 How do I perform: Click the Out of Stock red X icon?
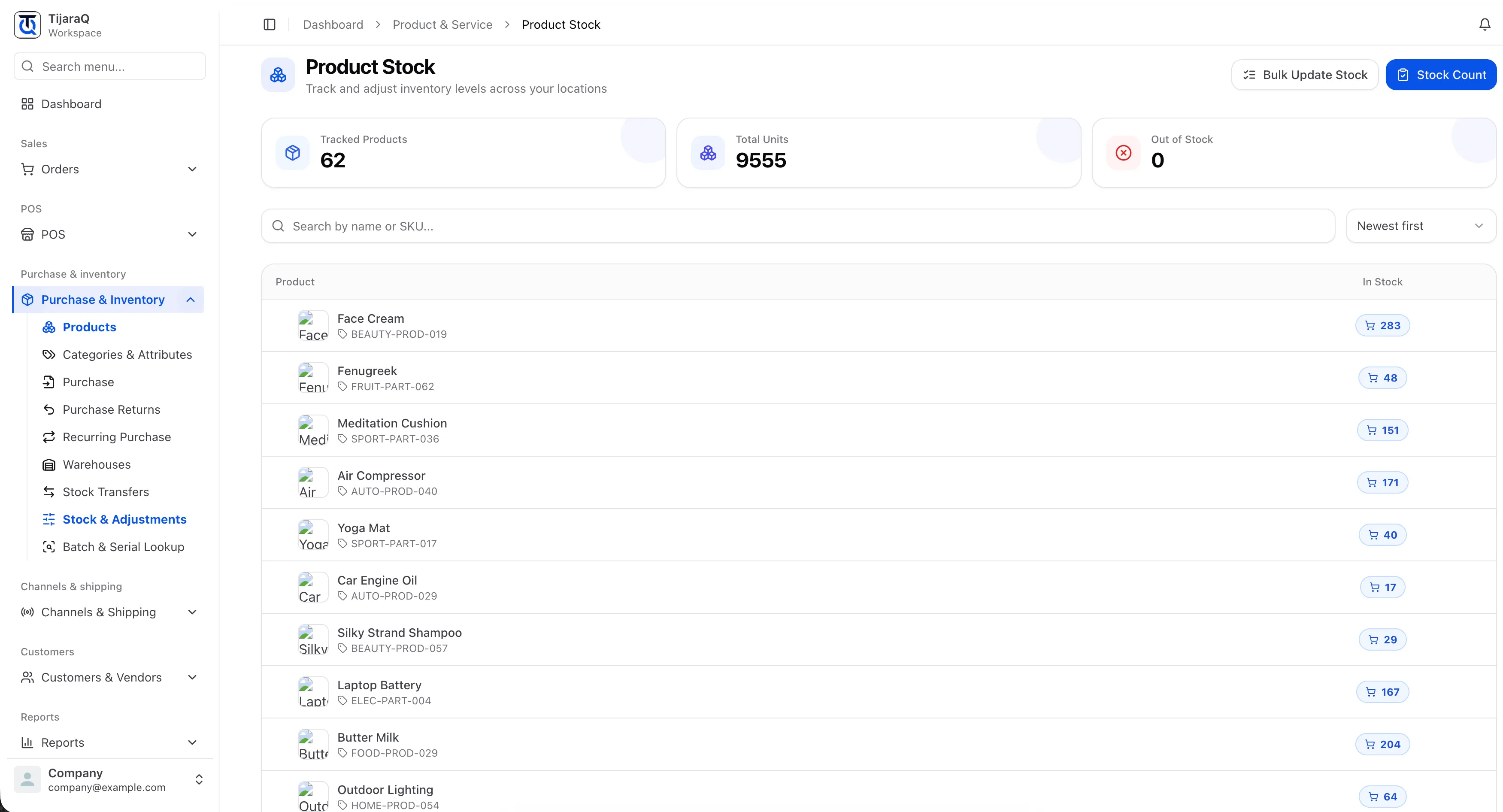click(1123, 153)
